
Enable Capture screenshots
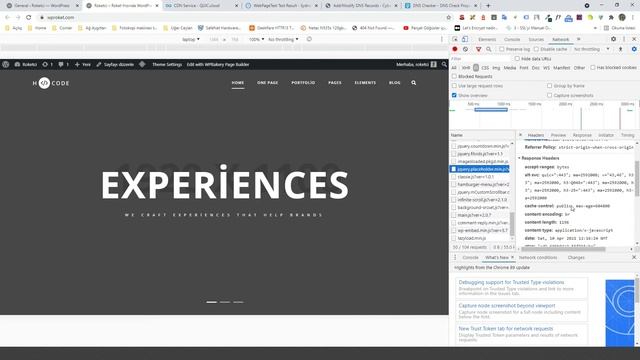click(549, 95)
